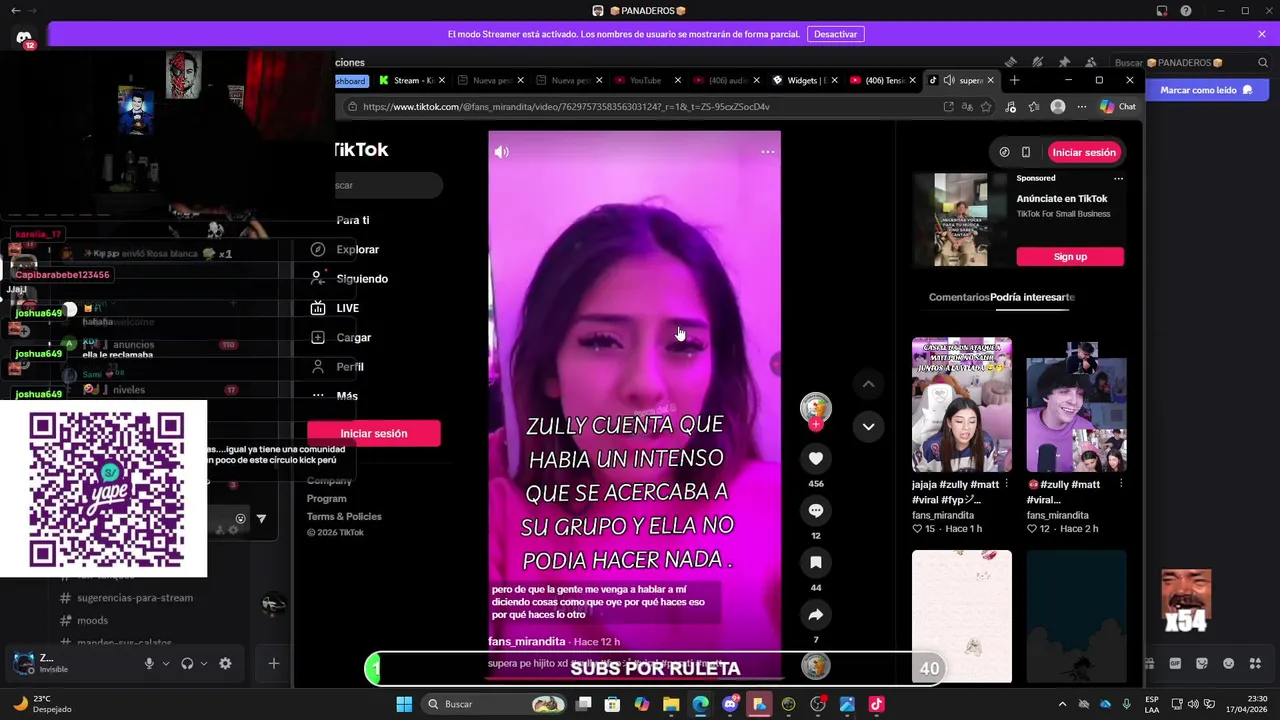Open Para ti in the TikTok sidebar
Image resolution: width=1280 pixels, height=720 pixels.
(x=353, y=220)
